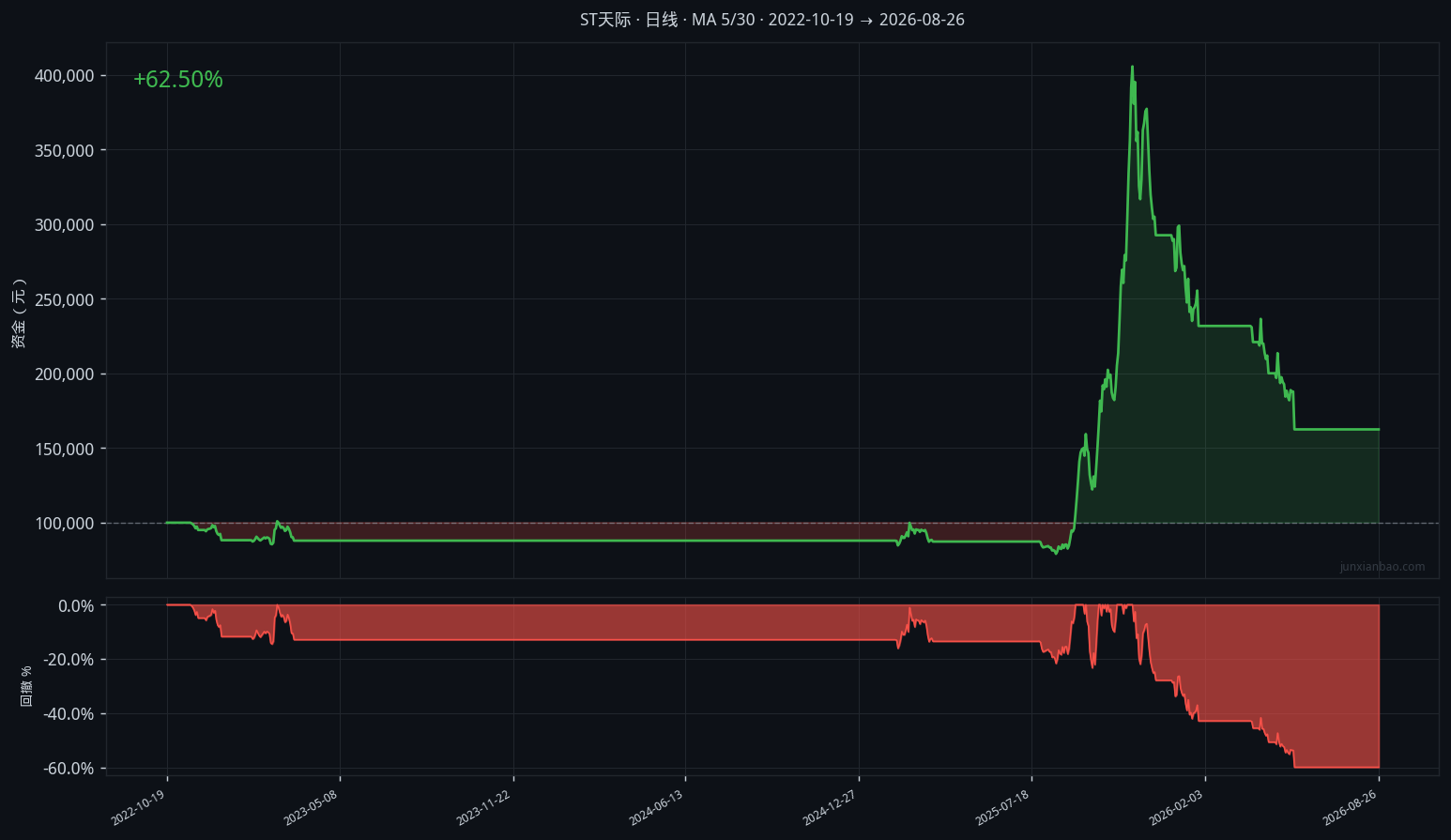Viewport: 1451px width, 840px height.
Task: Click the 回撤 % axis title
Action: pos(26,686)
